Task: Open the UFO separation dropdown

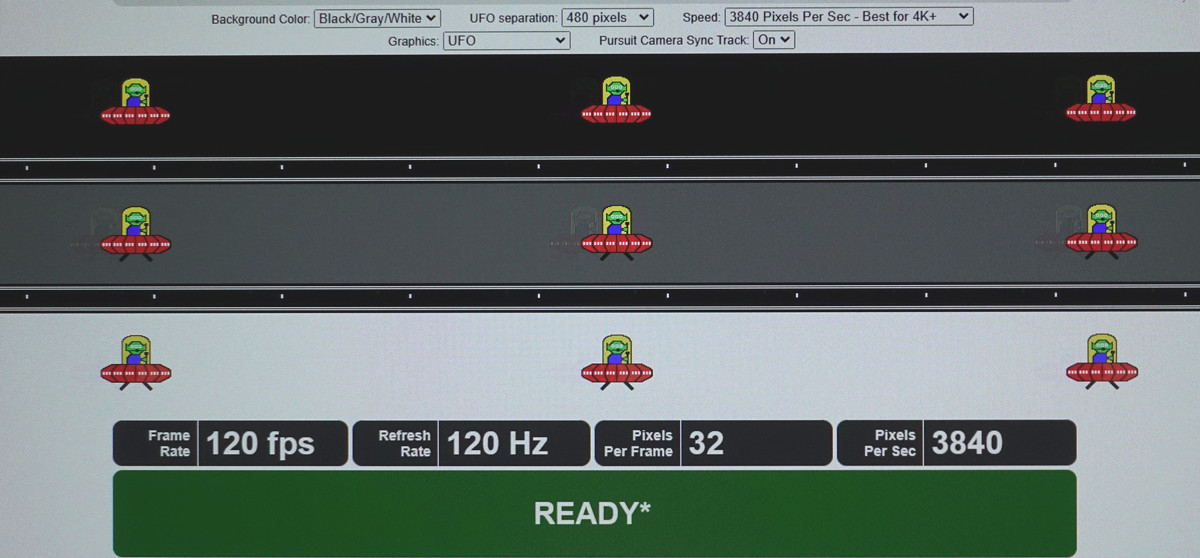Action: pos(608,18)
